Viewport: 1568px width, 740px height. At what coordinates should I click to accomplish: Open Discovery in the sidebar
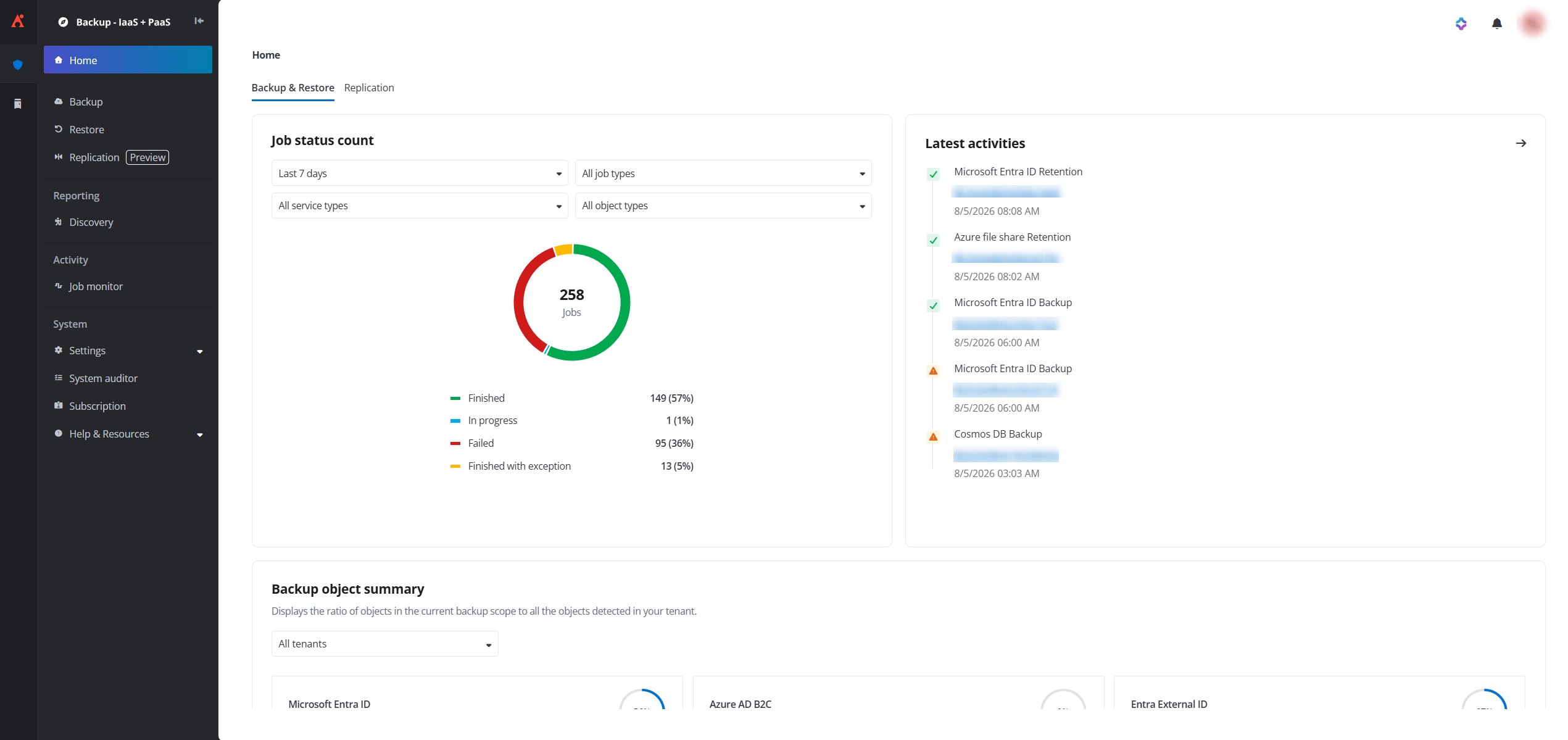pyautogui.click(x=128, y=222)
